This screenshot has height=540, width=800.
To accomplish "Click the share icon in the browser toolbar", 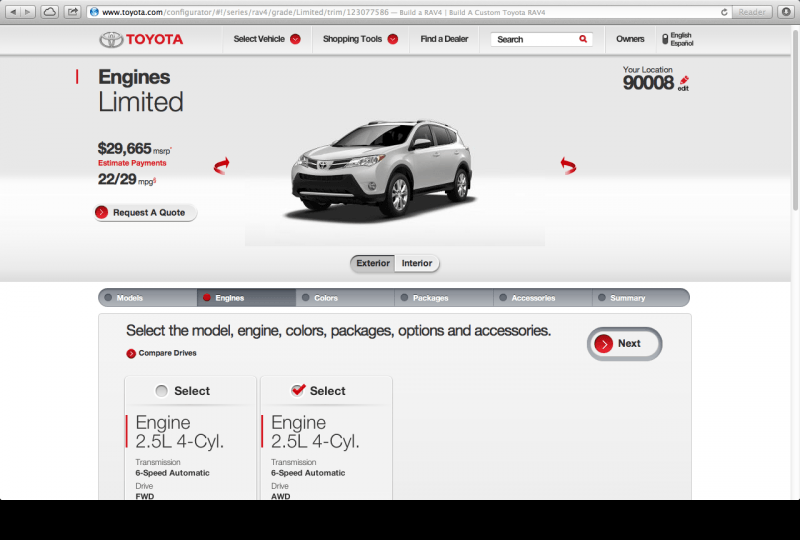I will (73, 12).
